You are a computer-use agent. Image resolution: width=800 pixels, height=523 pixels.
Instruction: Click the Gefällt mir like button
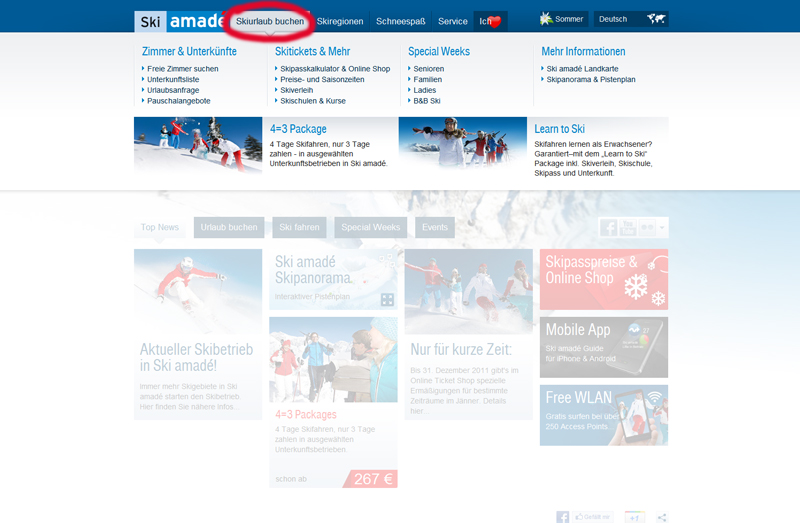(x=592, y=517)
